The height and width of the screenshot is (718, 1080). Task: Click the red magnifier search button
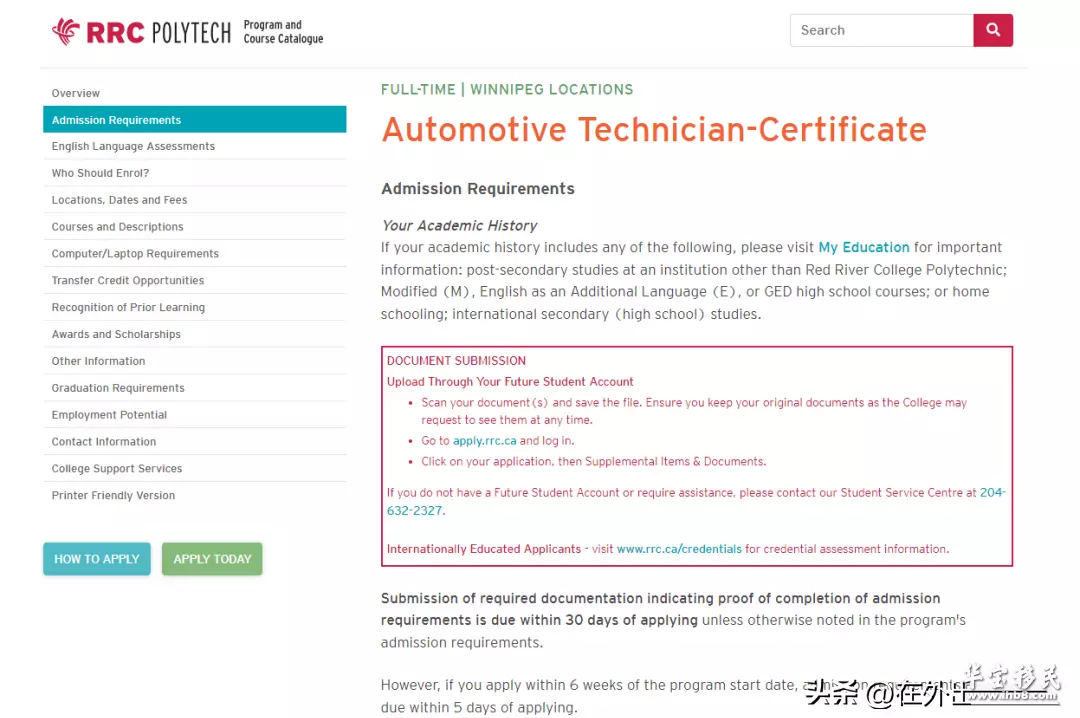(x=993, y=30)
